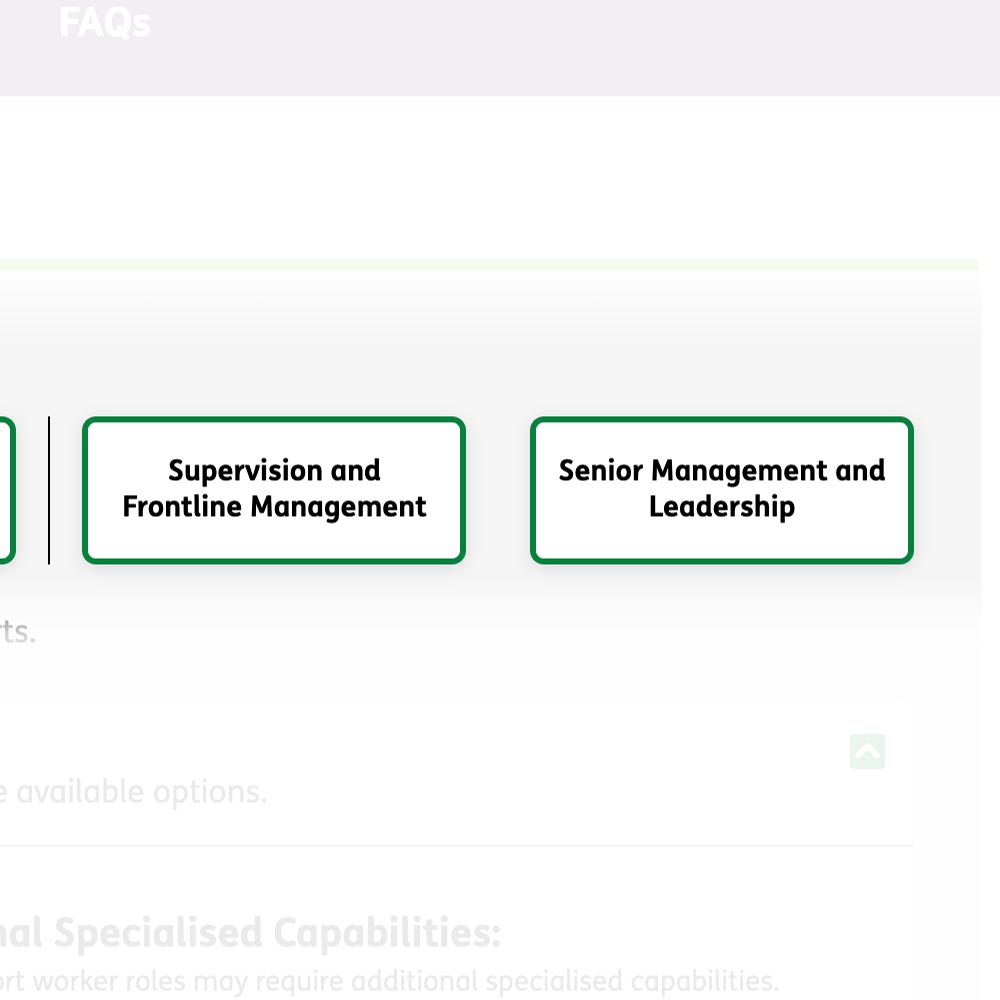Click the light green horizontal bar

(x=489, y=264)
